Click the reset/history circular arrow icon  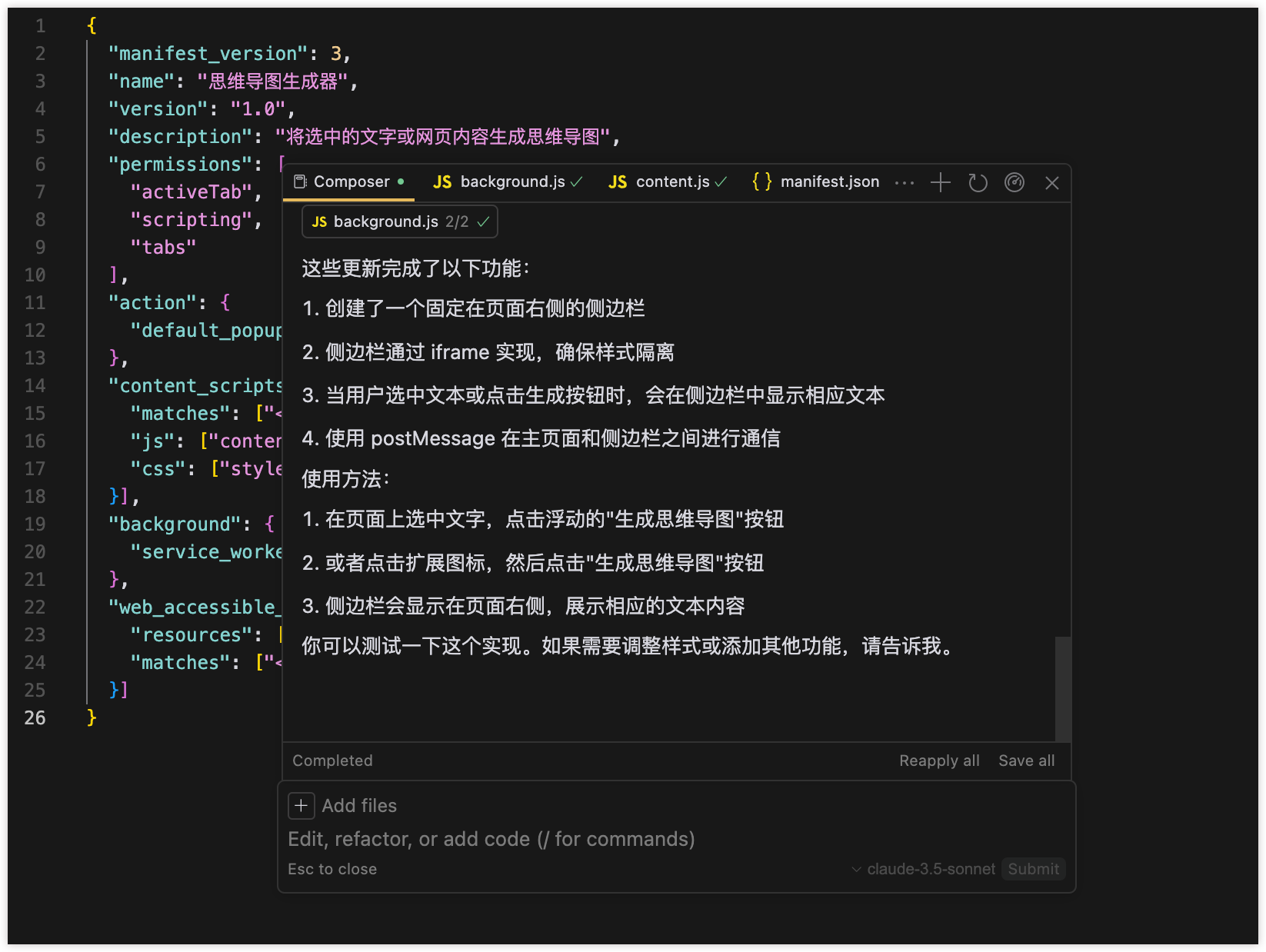tap(978, 182)
